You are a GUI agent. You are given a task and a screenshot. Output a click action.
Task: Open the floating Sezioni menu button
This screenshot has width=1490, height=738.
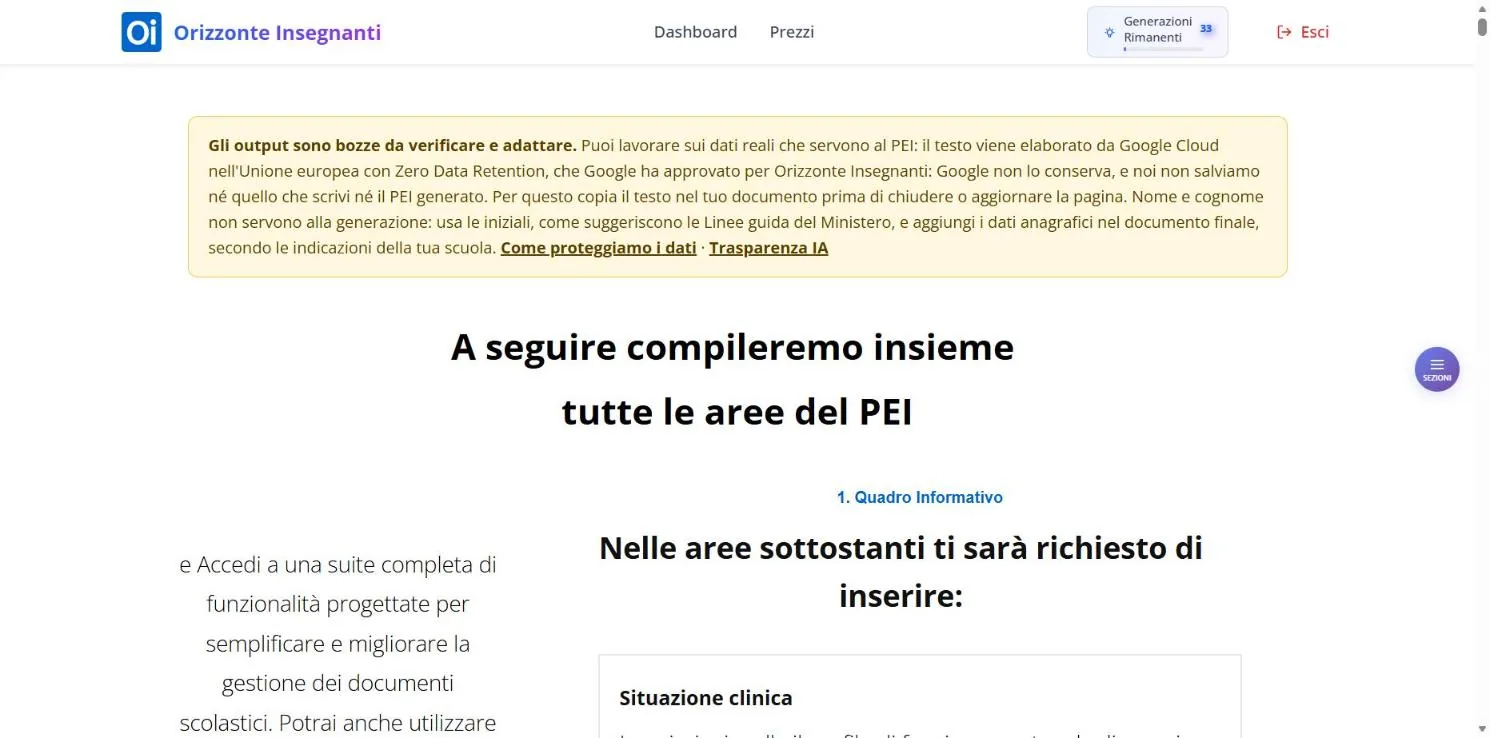(1437, 369)
